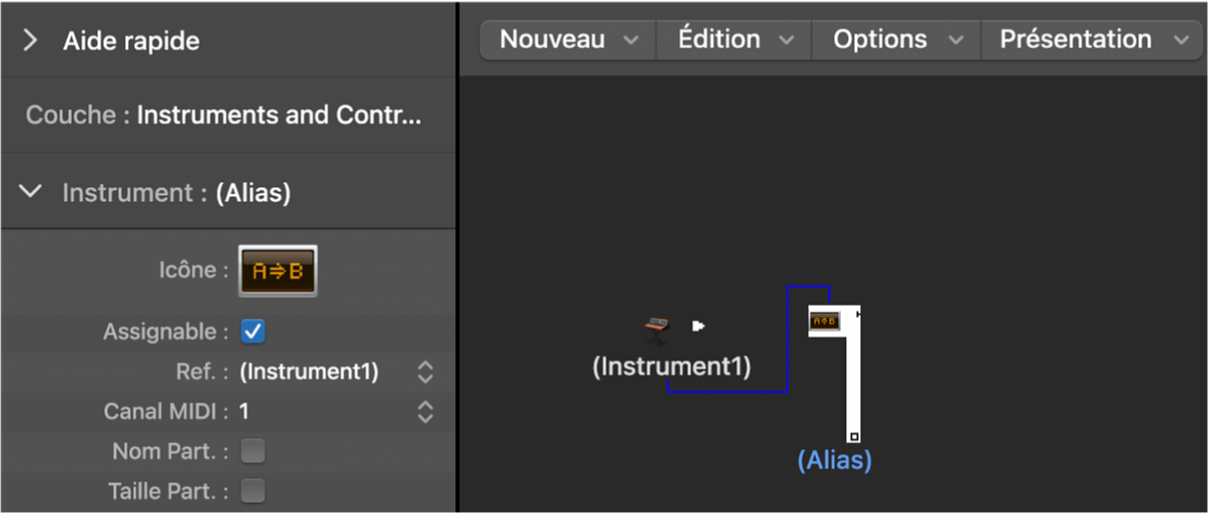Enable the Nom Part. checkbox
Image resolution: width=1210 pixels, height=513 pixels.
click(254, 452)
